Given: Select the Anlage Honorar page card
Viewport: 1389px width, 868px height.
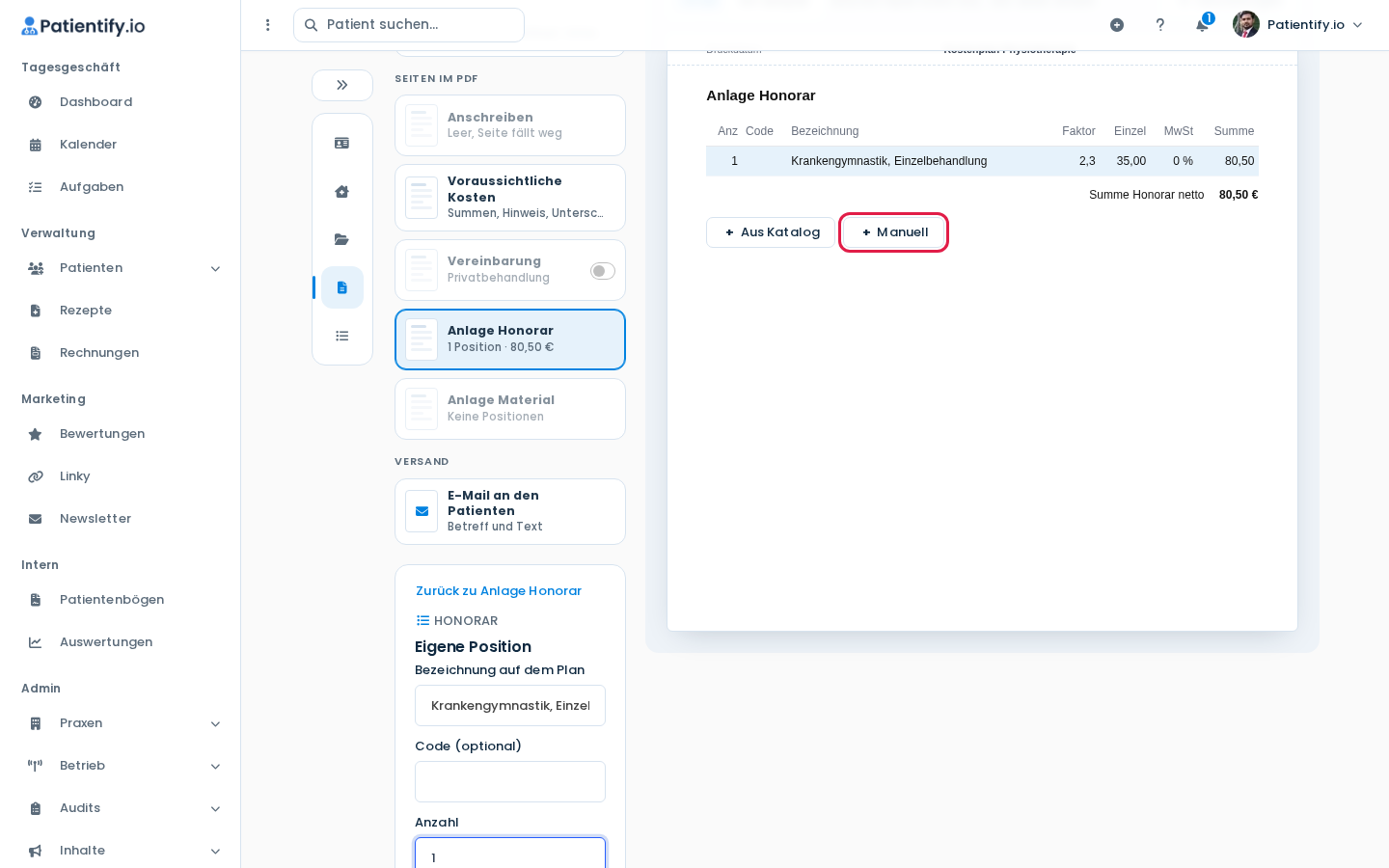Looking at the screenshot, I should coord(510,339).
